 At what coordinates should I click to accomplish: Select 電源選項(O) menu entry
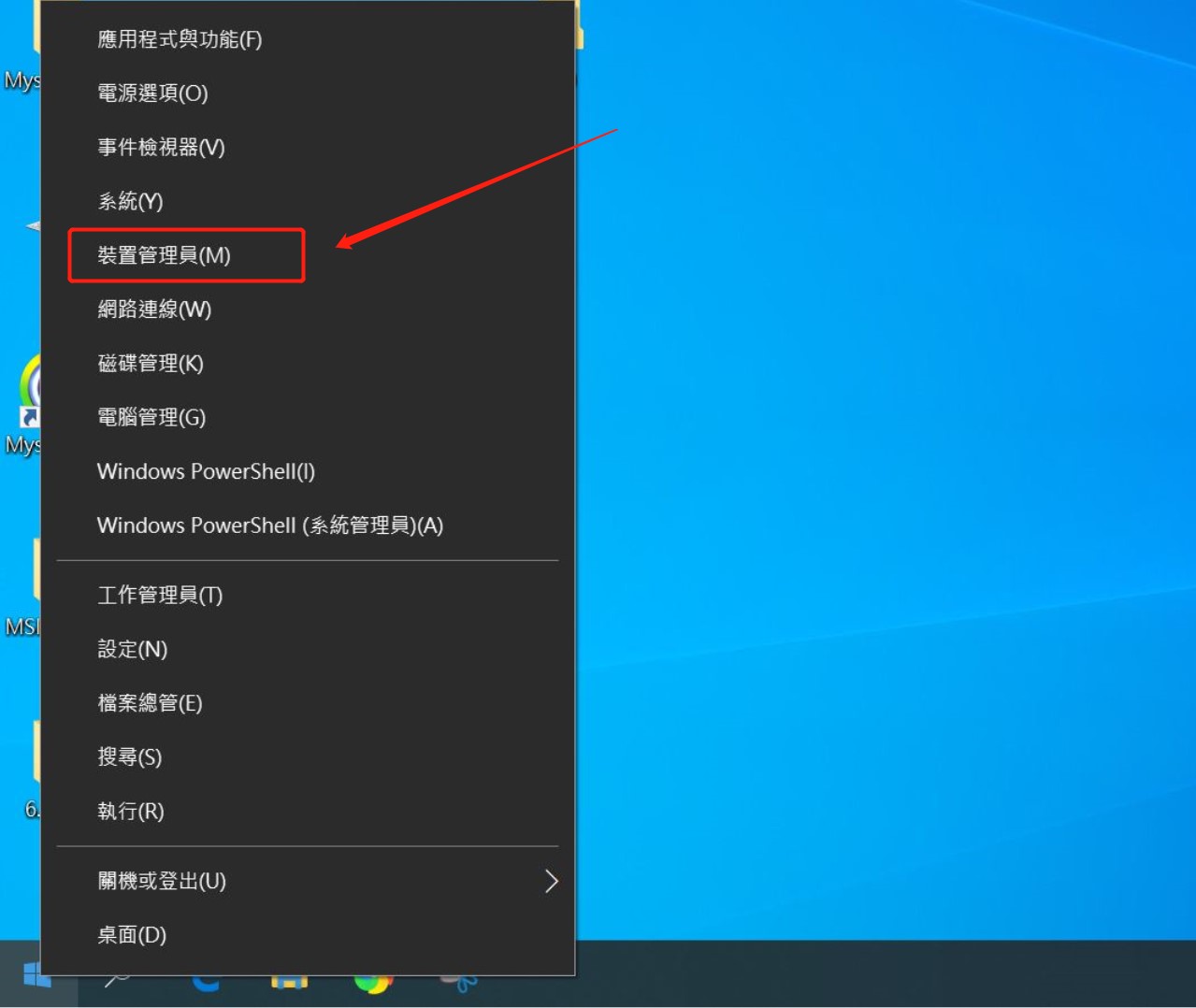click(152, 94)
